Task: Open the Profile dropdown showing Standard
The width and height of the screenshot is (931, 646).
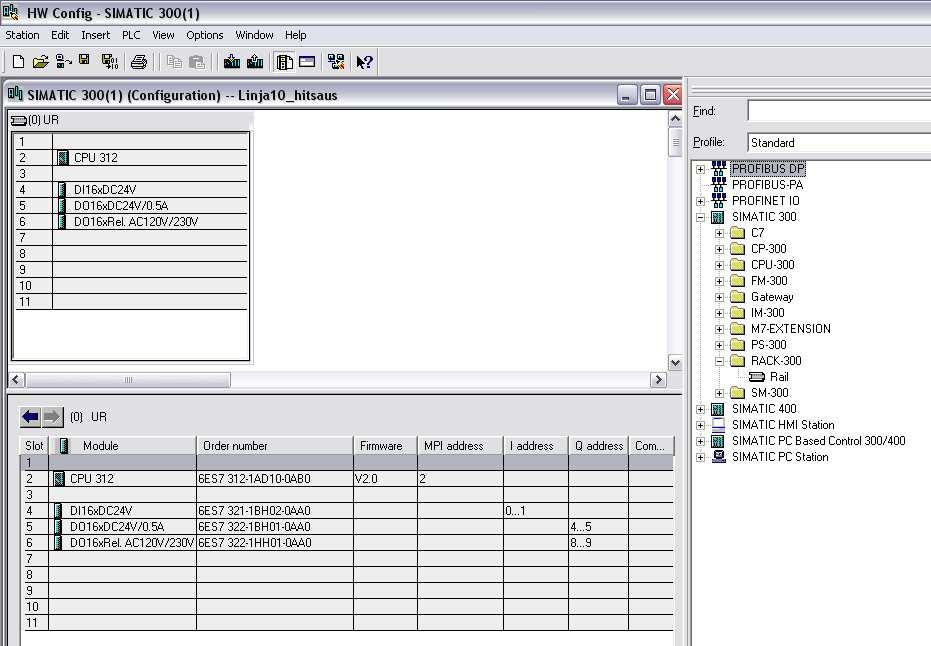Action: click(839, 142)
